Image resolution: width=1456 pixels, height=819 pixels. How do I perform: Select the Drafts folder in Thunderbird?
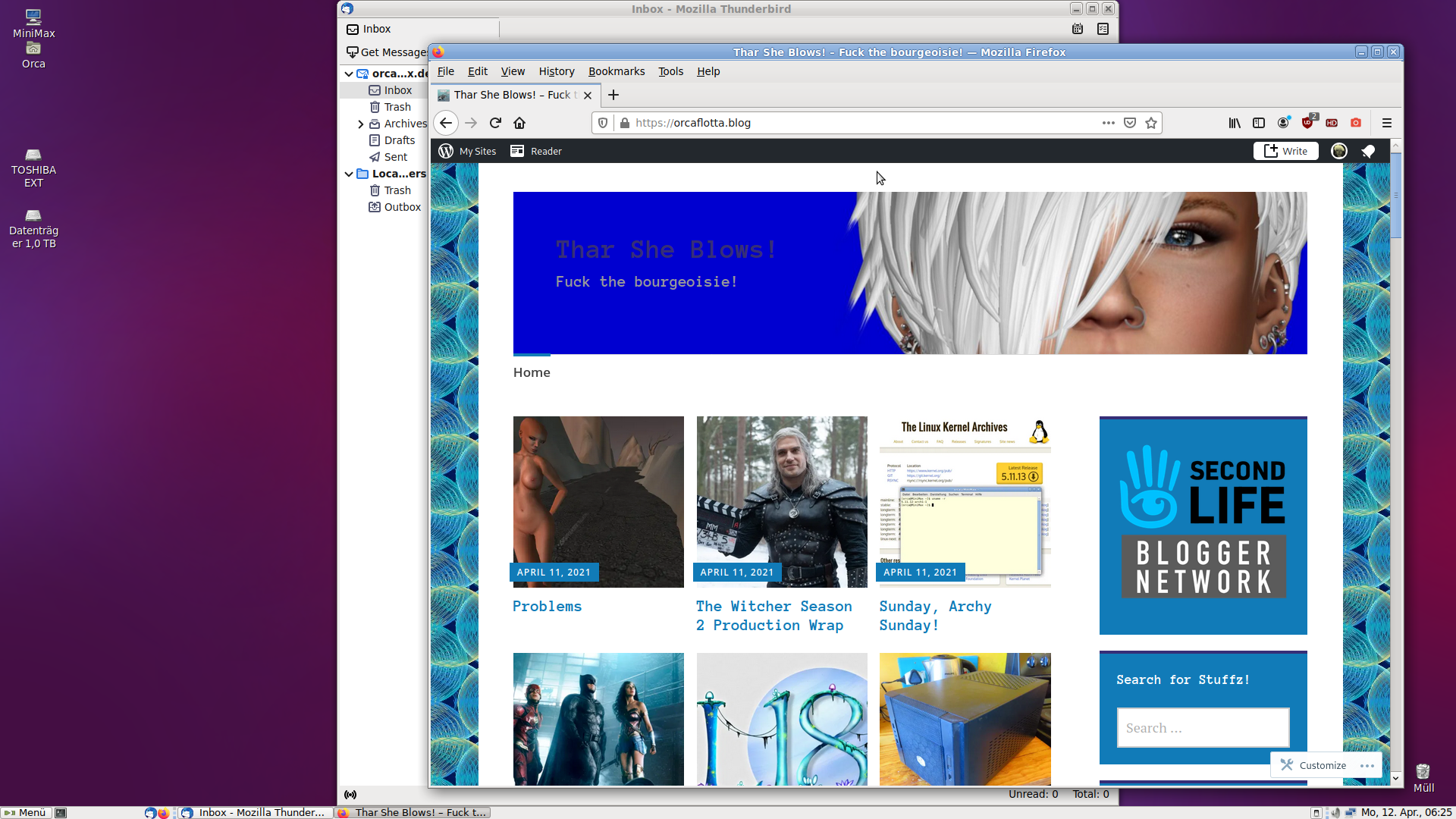392,140
